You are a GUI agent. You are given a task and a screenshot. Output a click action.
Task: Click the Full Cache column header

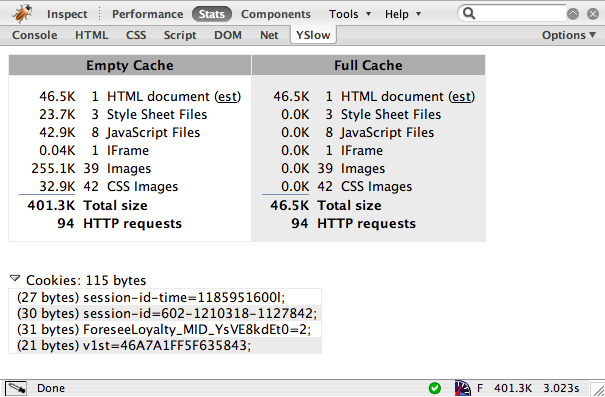coord(368,65)
